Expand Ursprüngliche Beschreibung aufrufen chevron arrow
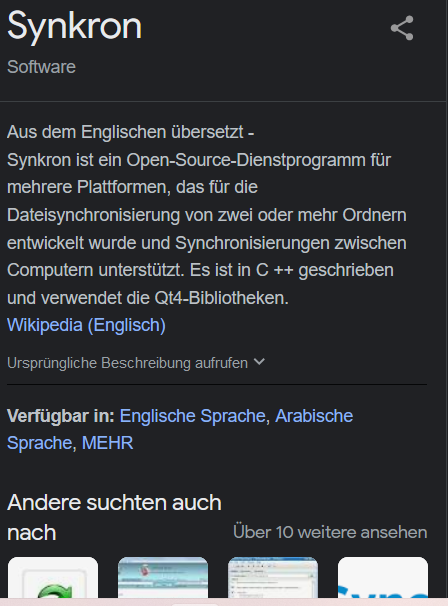 tap(259, 362)
